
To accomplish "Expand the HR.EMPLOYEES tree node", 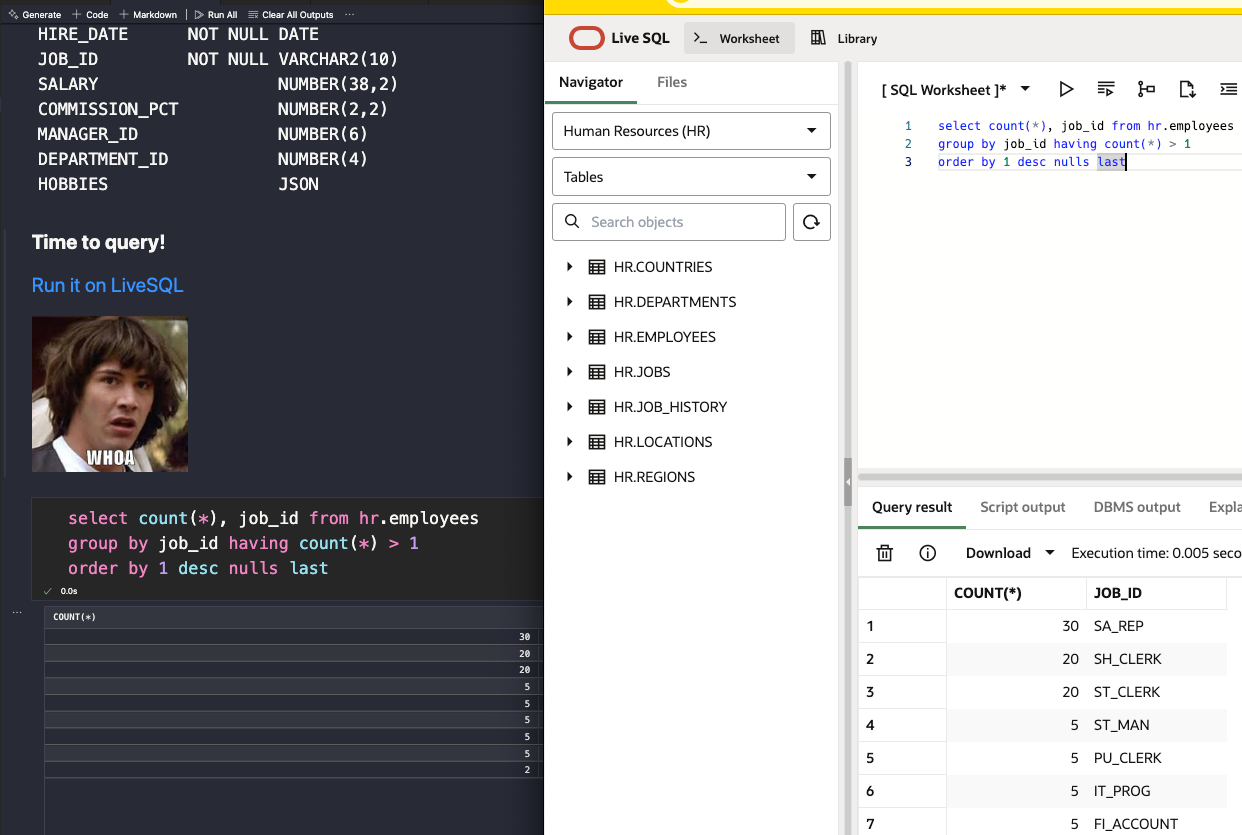I will coord(570,337).
